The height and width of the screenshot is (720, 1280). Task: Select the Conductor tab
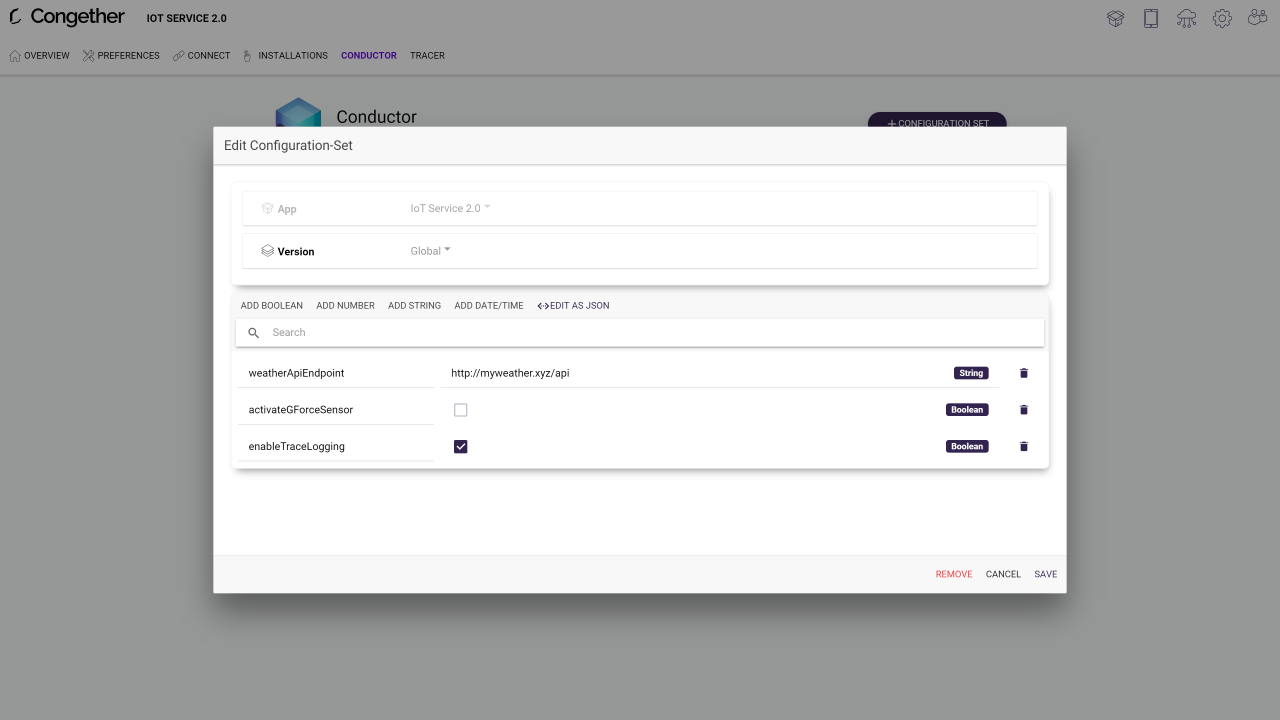[369, 56]
